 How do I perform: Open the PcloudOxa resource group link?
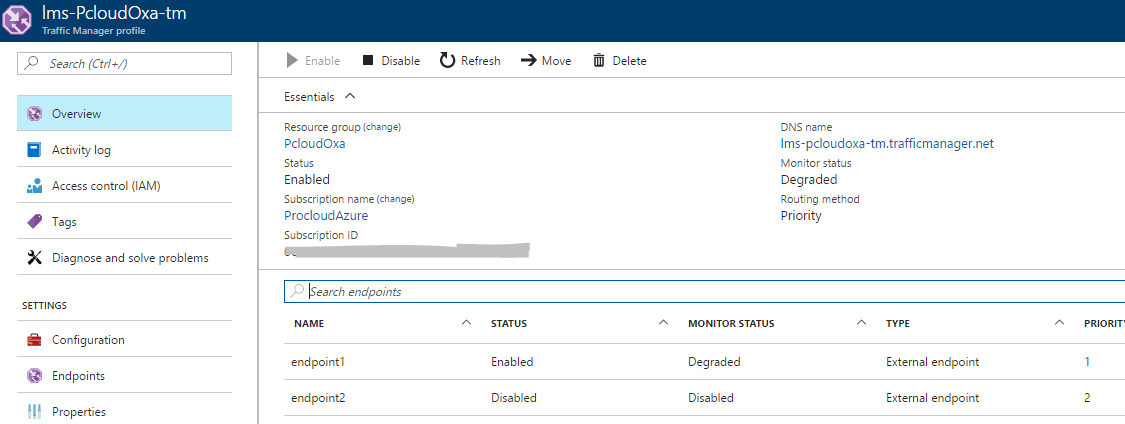point(314,144)
